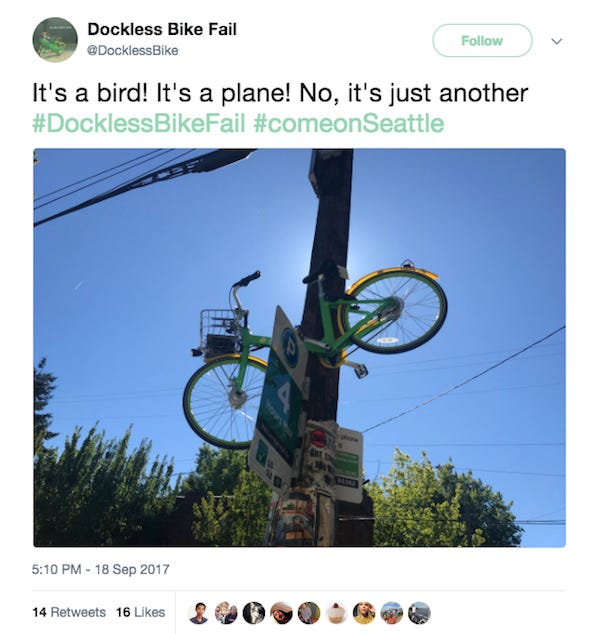Click the fifth liker avatar

tap(309, 613)
